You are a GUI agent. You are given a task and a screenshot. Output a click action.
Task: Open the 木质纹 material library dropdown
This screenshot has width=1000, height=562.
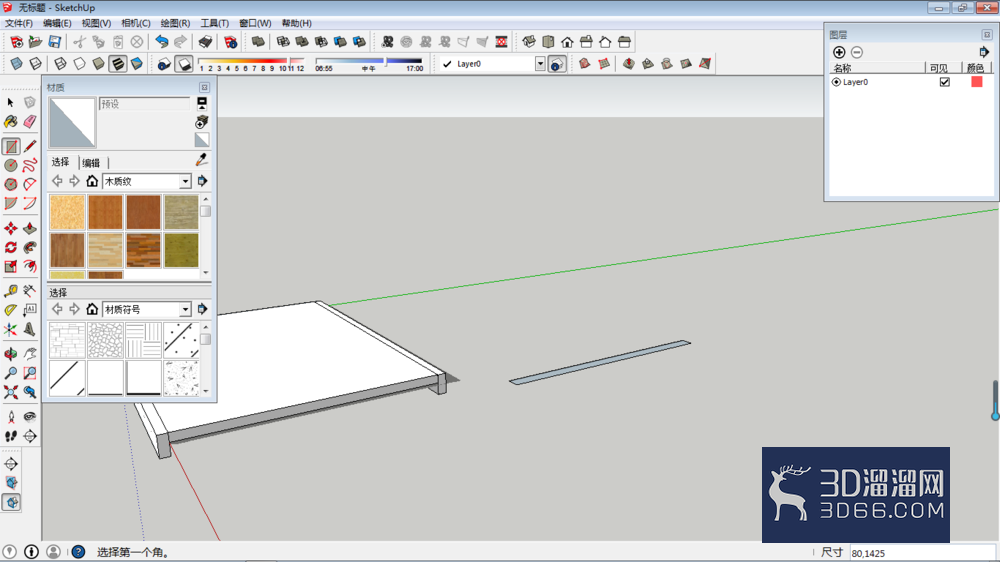(x=185, y=182)
